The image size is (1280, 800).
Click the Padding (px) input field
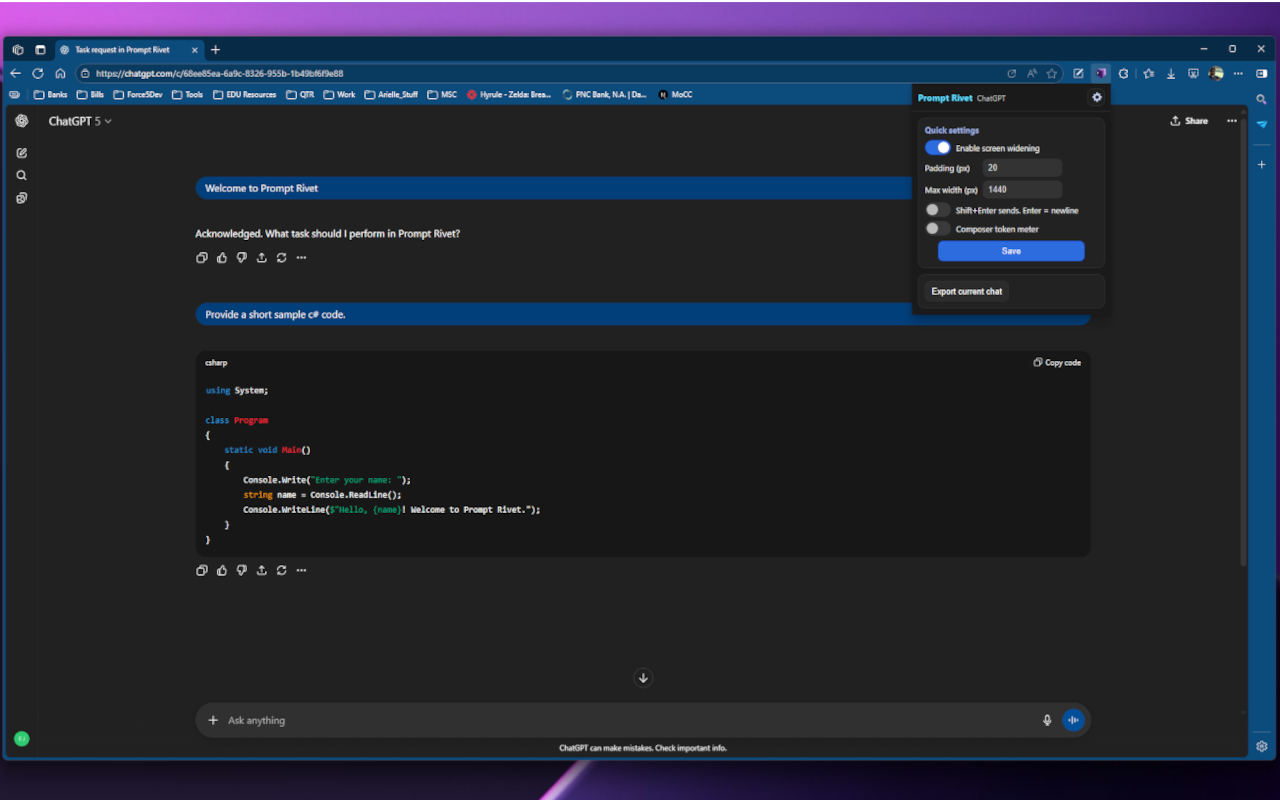1022,168
